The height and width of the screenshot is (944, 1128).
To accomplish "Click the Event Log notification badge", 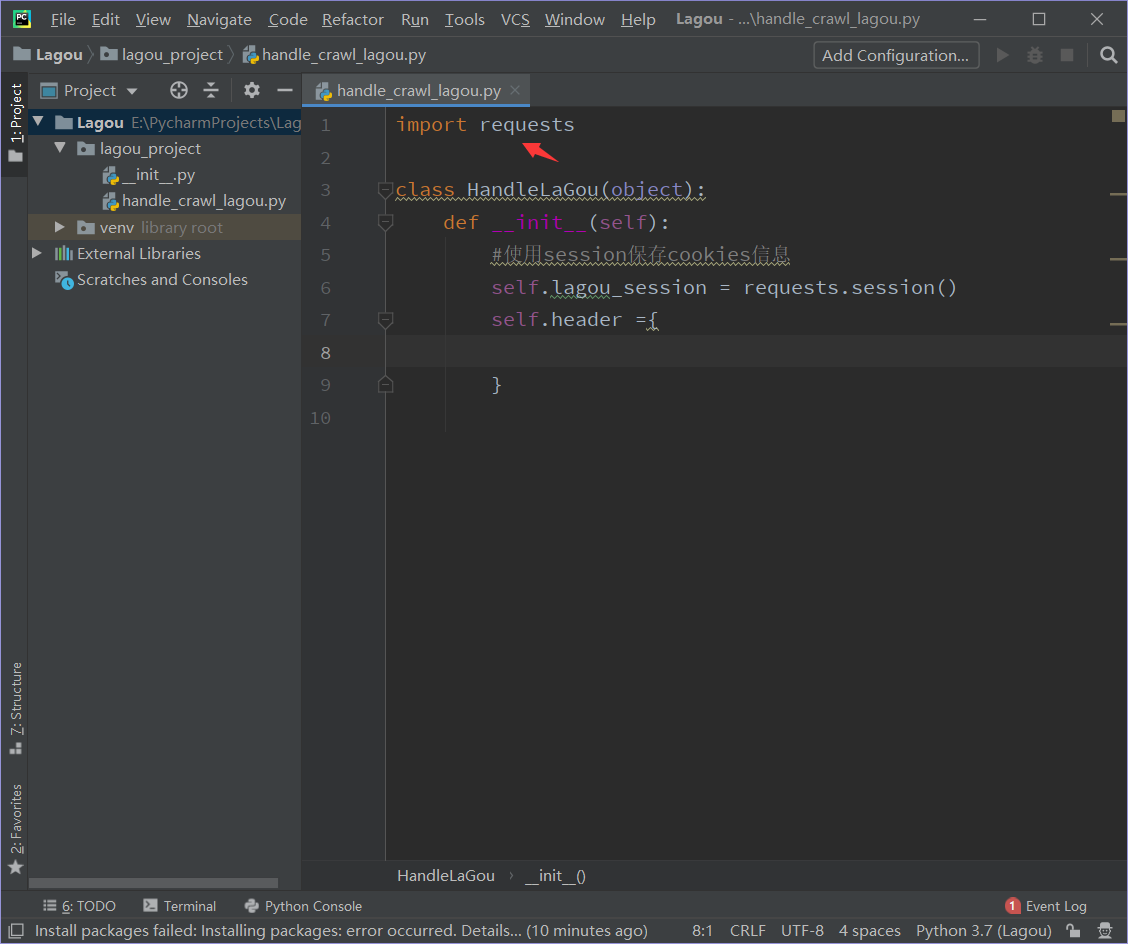I will pos(1014,906).
